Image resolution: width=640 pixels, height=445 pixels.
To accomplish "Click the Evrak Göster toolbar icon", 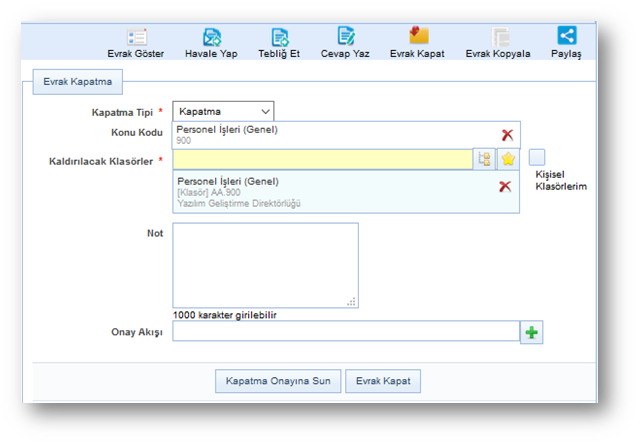I will point(136,37).
